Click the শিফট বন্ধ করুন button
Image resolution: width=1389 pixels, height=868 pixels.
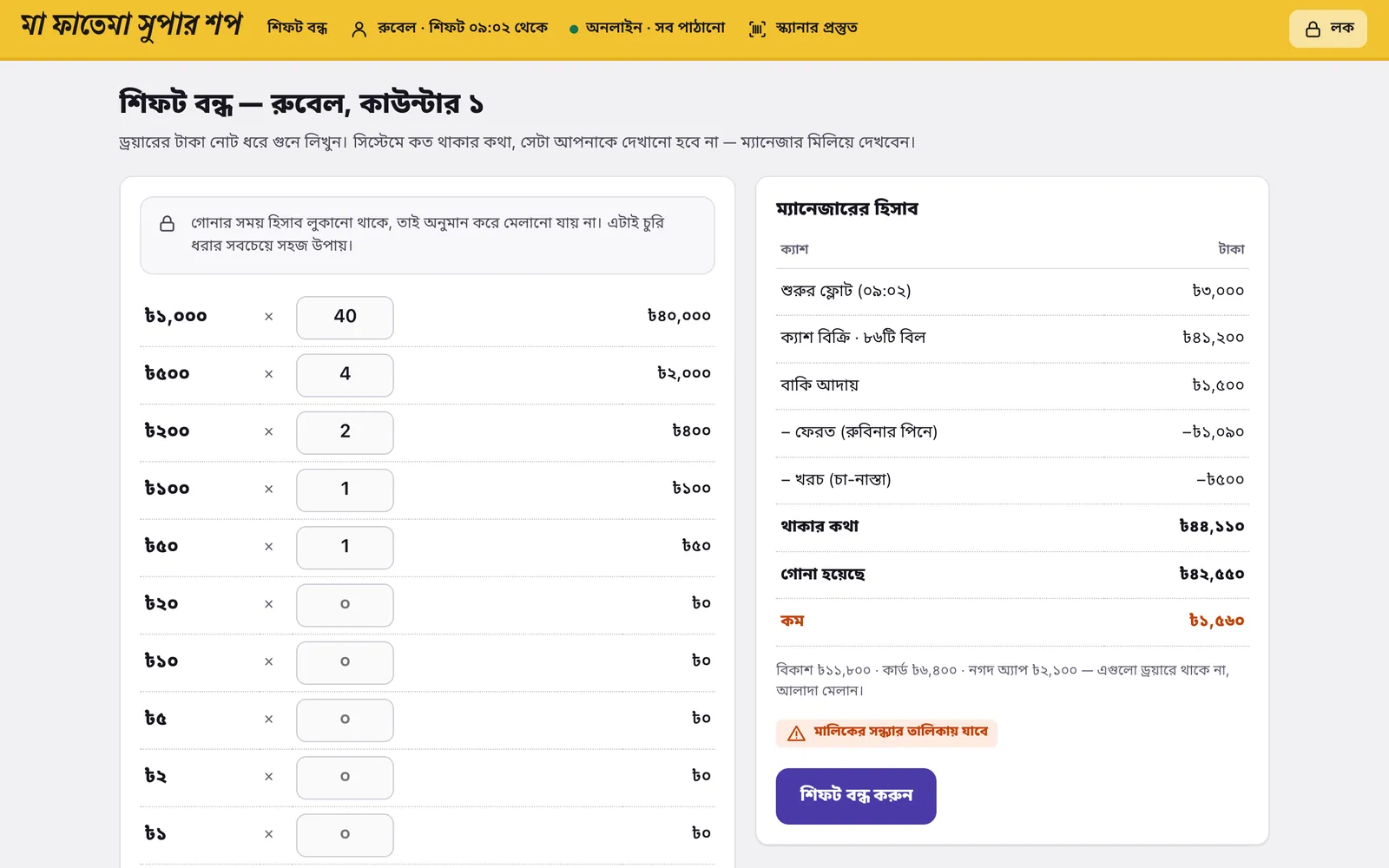click(856, 796)
